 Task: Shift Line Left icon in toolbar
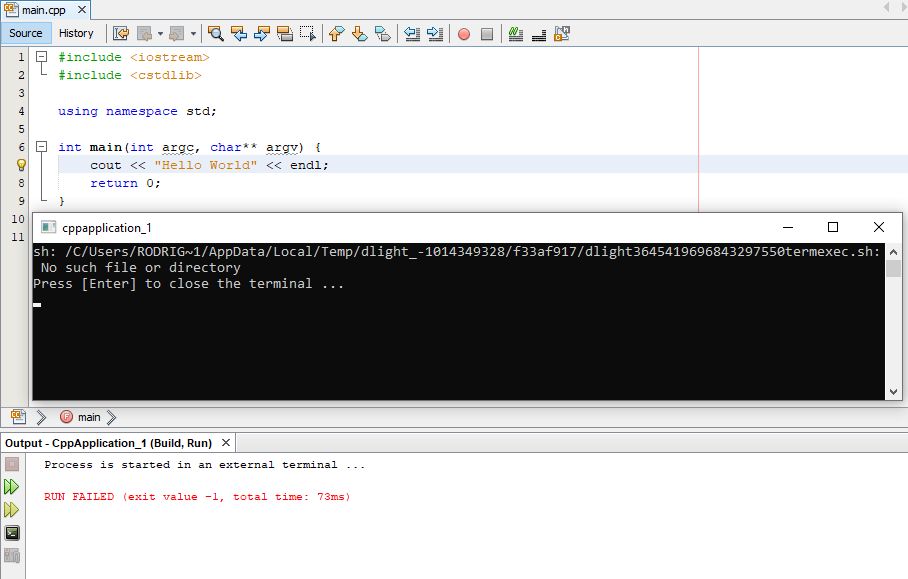tap(412, 34)
